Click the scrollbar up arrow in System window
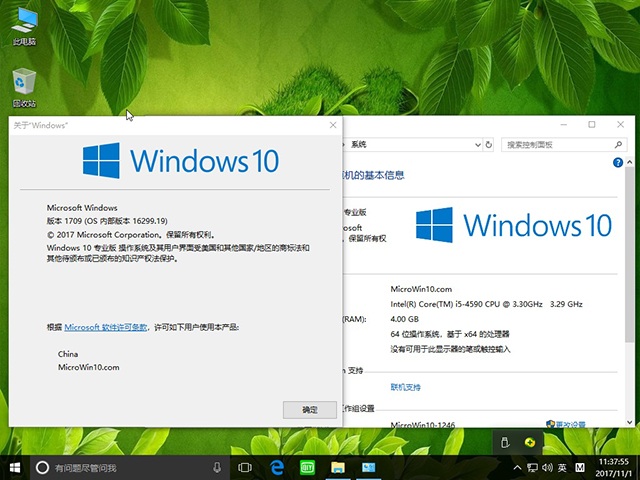640x480 pixels. pyautogui.click(x=629, y=162)
